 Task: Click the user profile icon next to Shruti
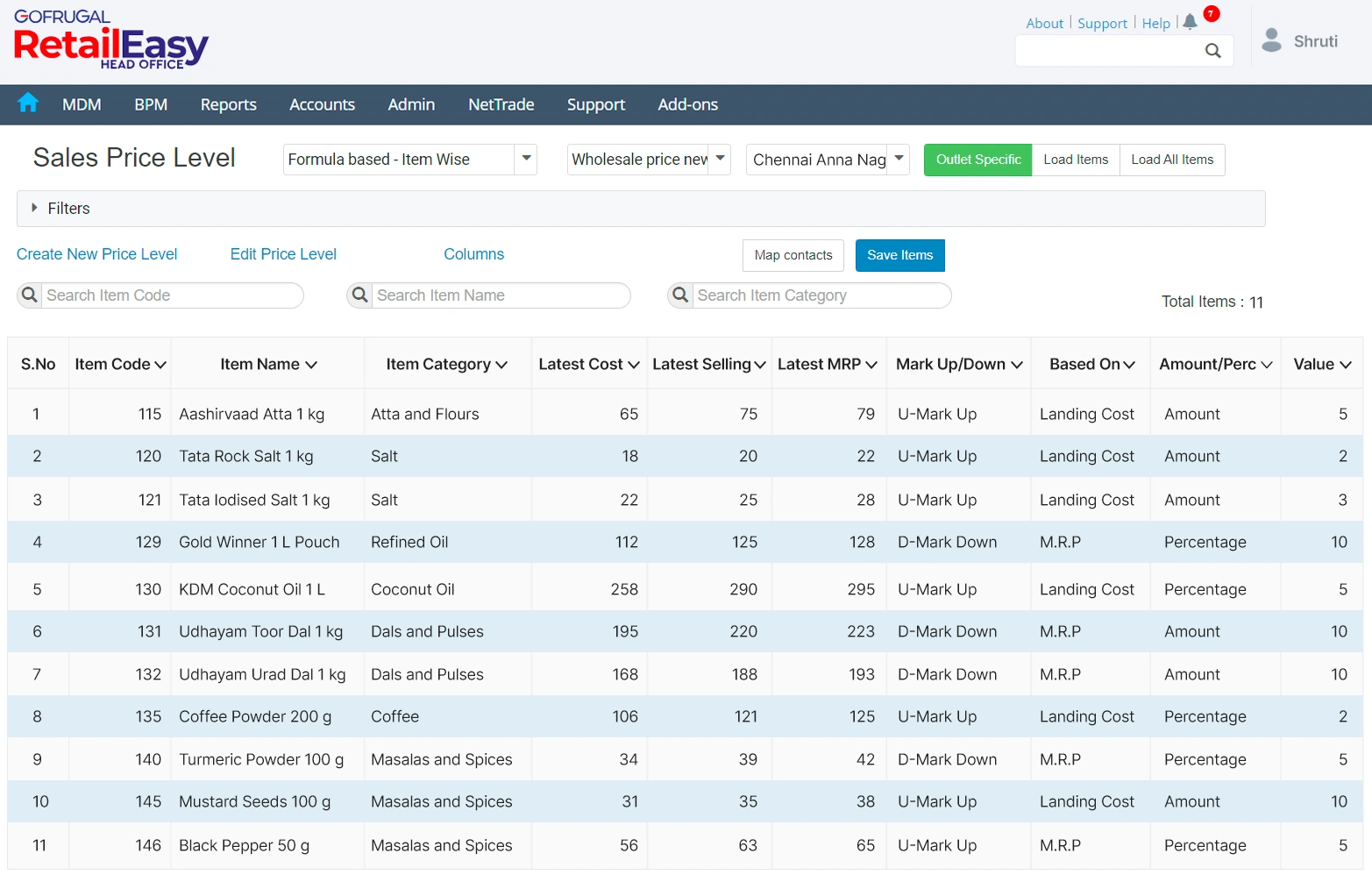click(1270, 39)
